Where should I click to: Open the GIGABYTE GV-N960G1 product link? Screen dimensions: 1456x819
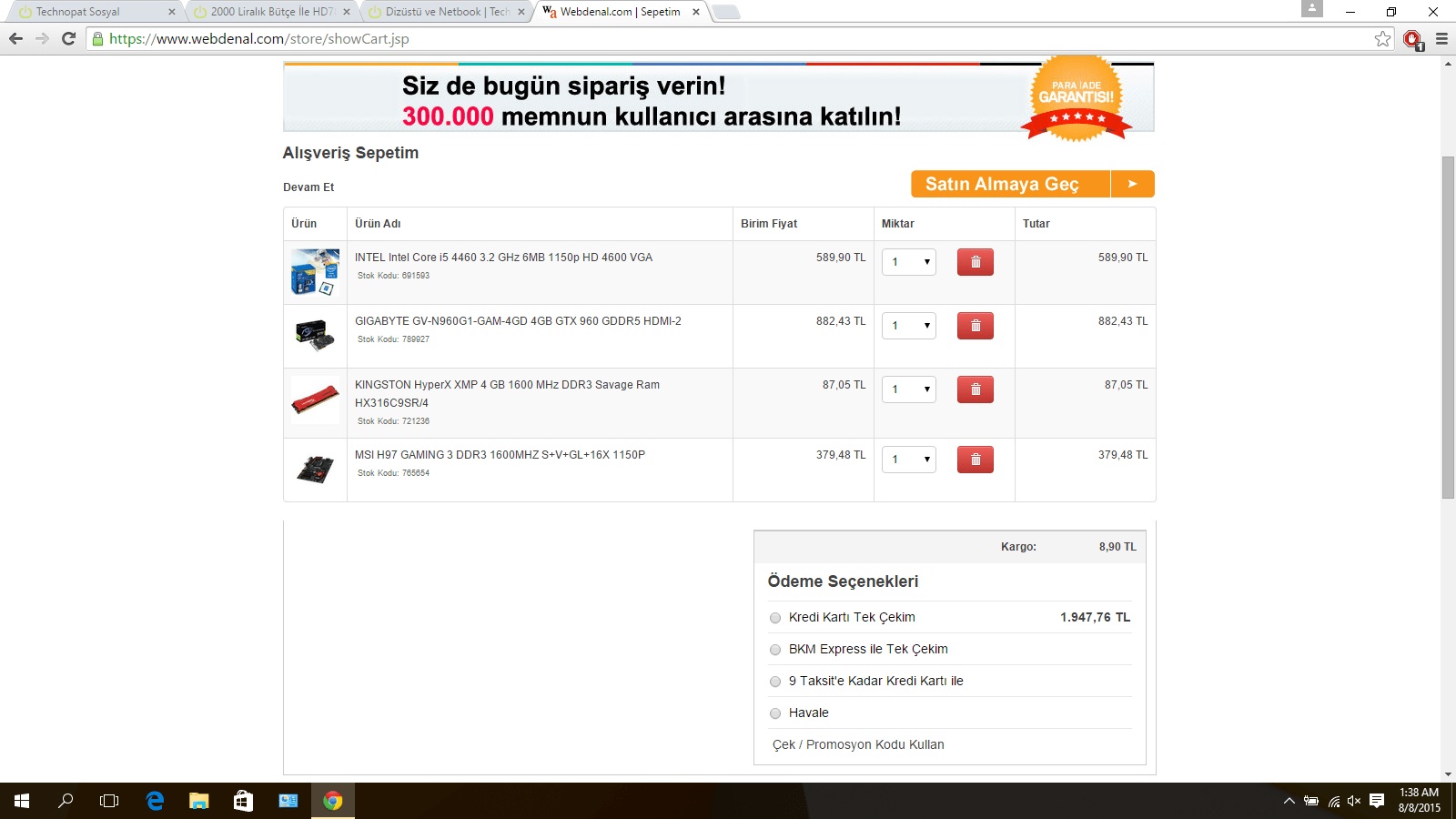click(518, 321)
